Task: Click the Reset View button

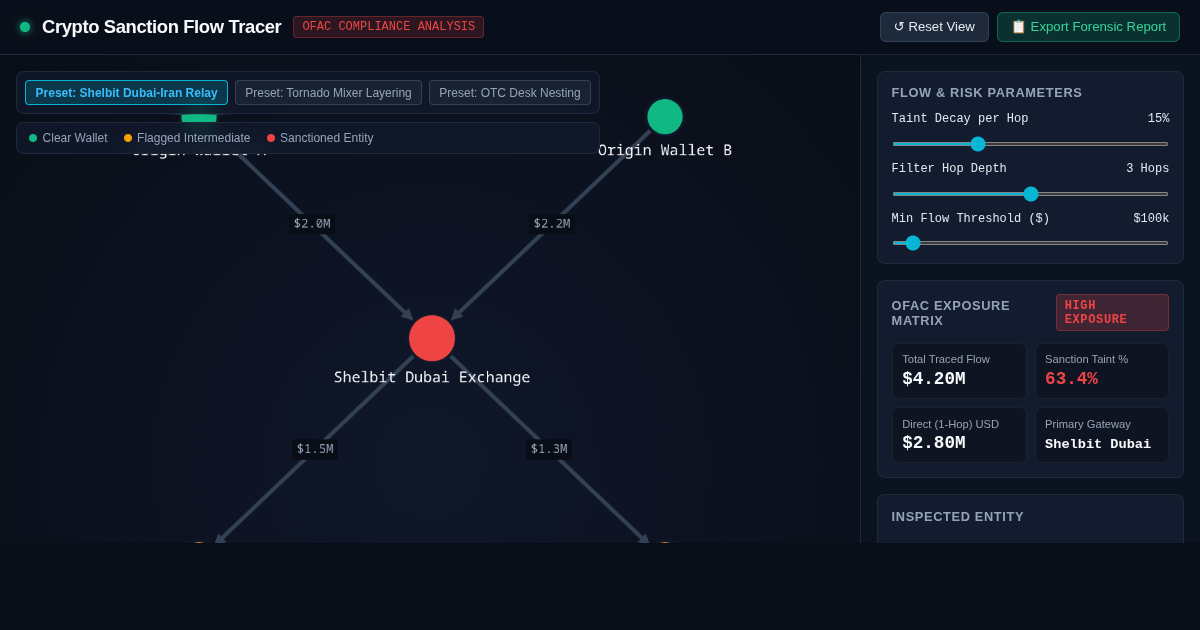Action: click(x=934, y=27)
